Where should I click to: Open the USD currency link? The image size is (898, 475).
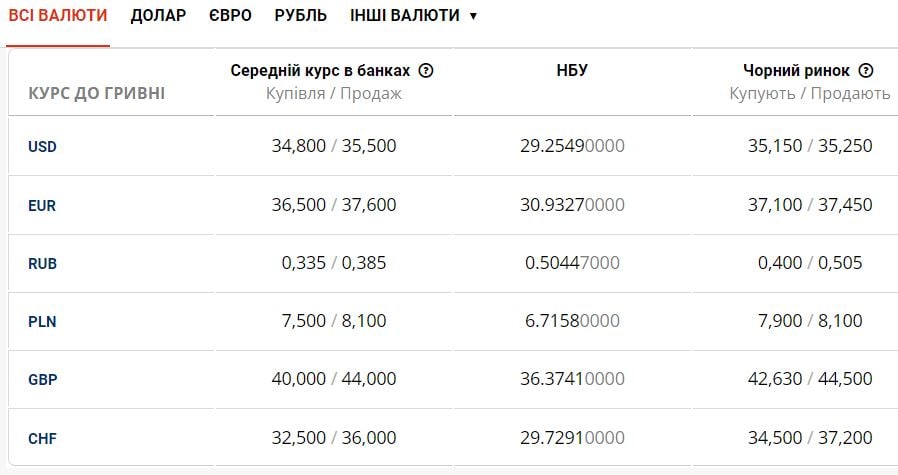pyautogui.click(x=43, y=147)
